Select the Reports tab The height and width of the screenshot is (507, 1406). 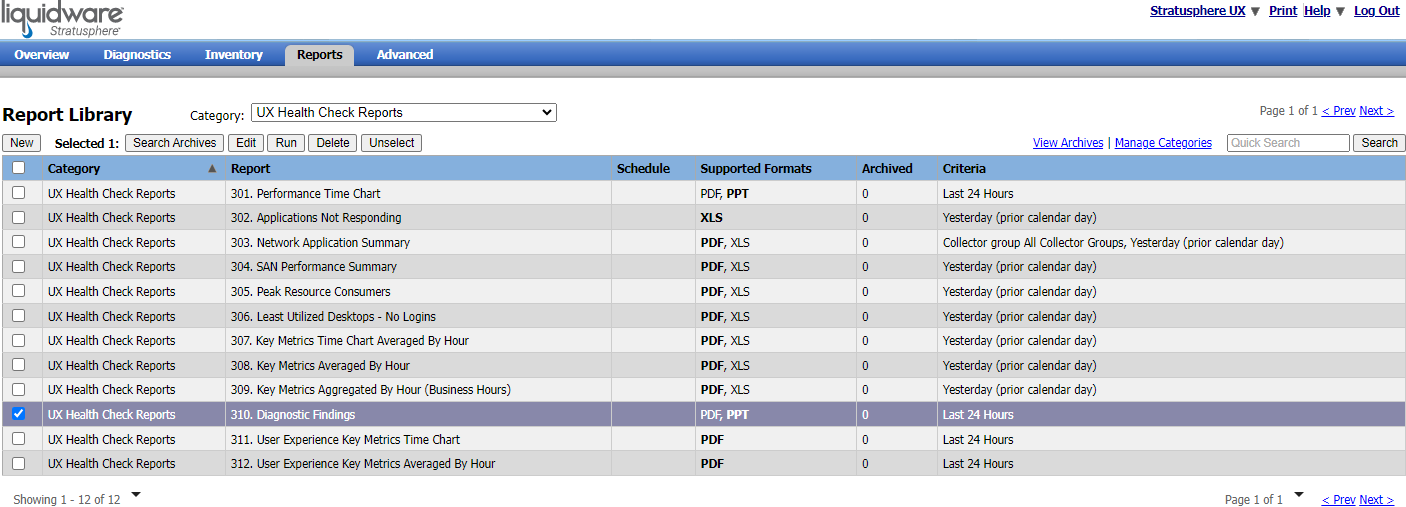click(x=320, y=55)
